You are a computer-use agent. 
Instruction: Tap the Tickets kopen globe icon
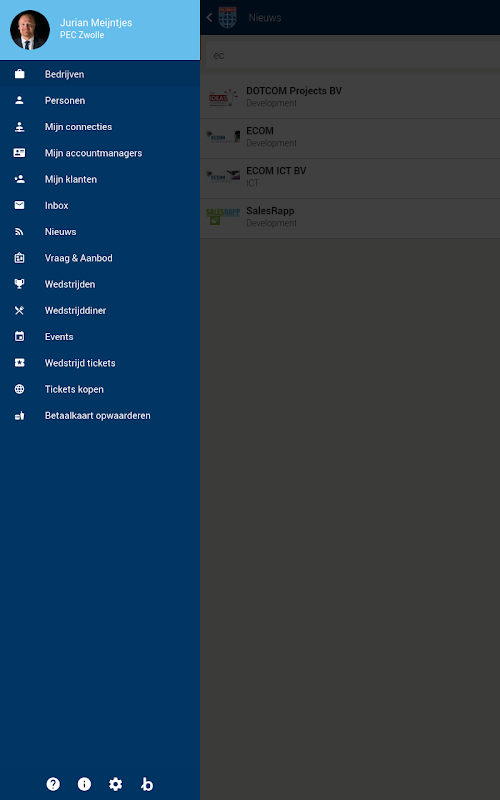tap(19, 389)
